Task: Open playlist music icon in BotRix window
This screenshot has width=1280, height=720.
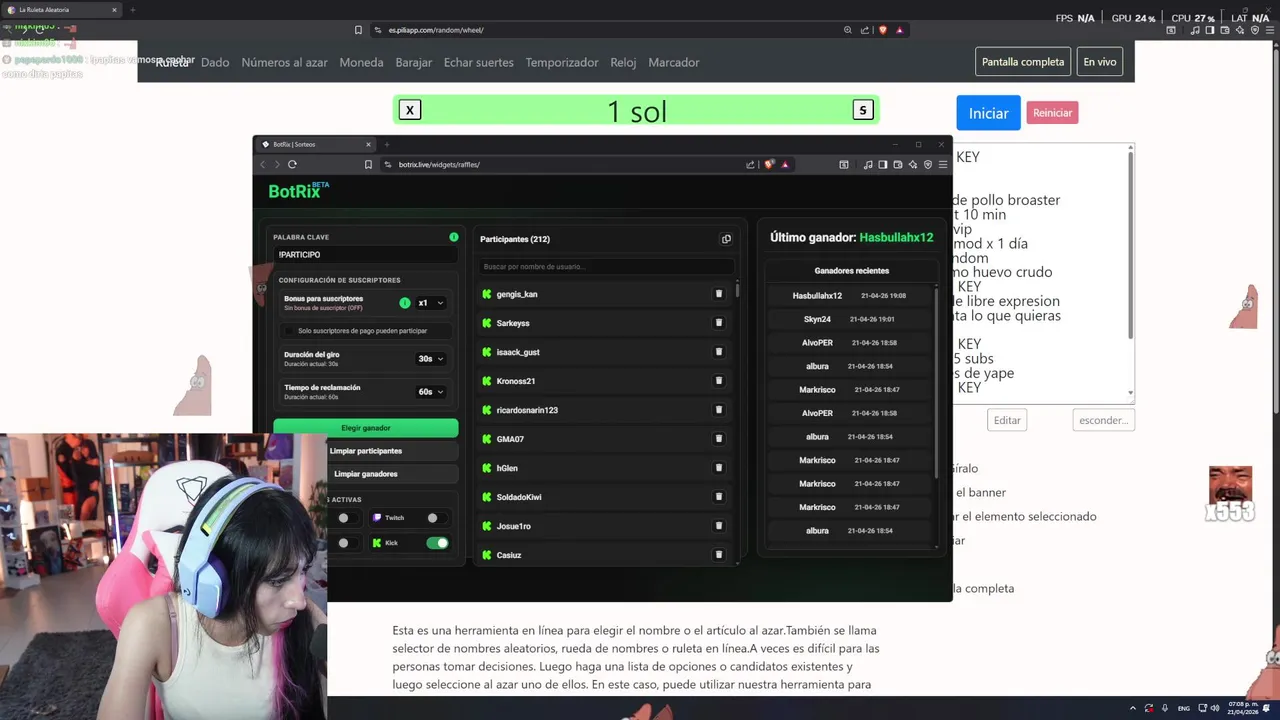Action: 868,164
